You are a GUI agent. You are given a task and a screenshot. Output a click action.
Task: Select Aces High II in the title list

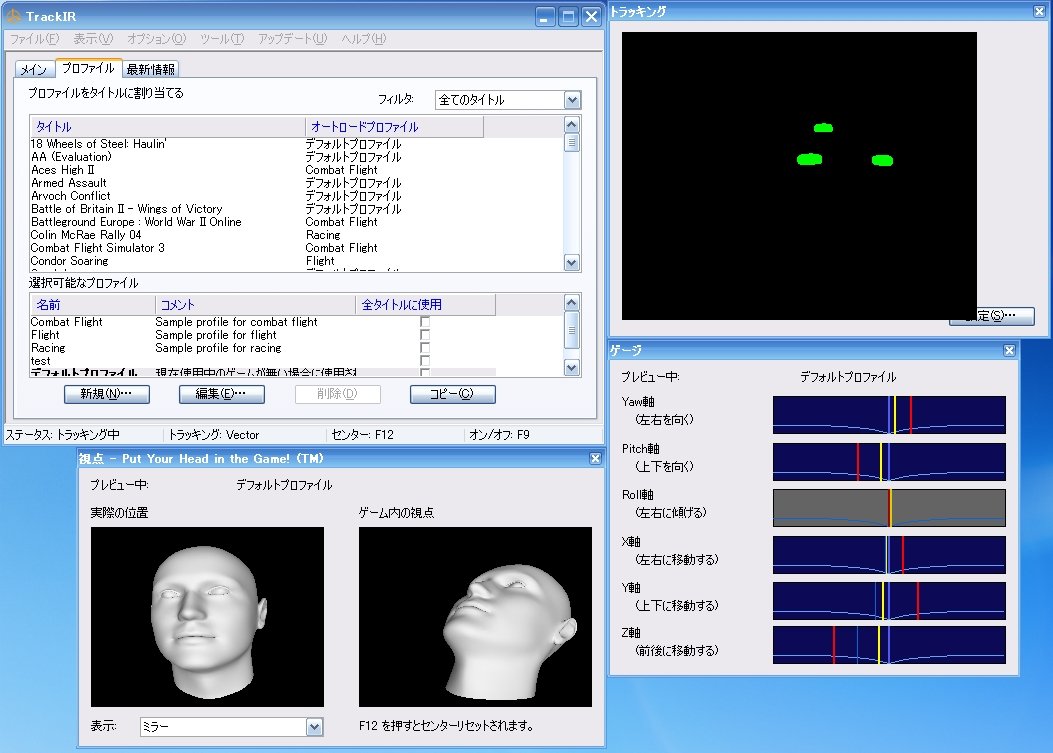click(x=62, y=170)
